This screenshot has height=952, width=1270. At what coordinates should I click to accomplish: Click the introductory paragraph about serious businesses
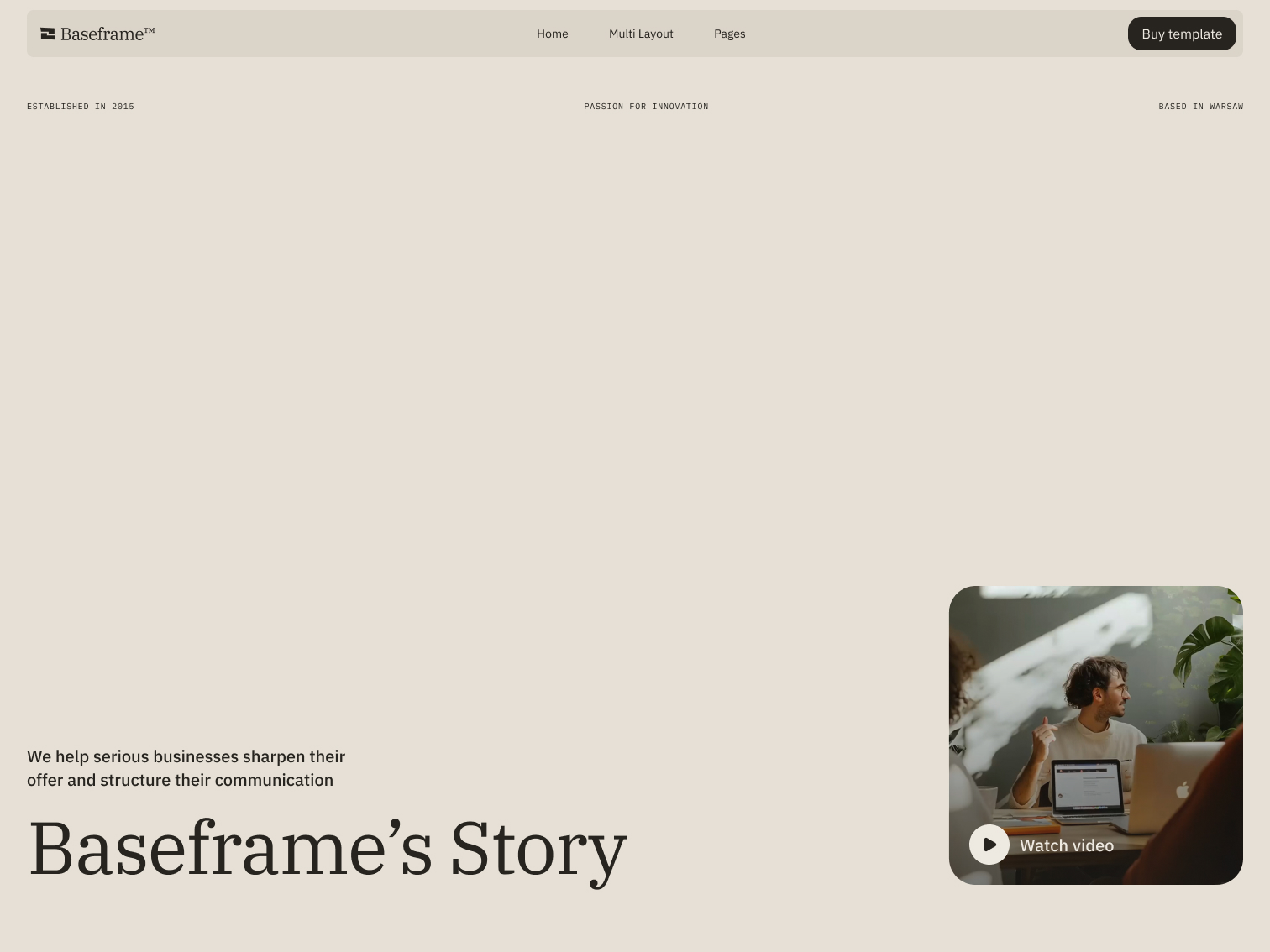[185, 767]
